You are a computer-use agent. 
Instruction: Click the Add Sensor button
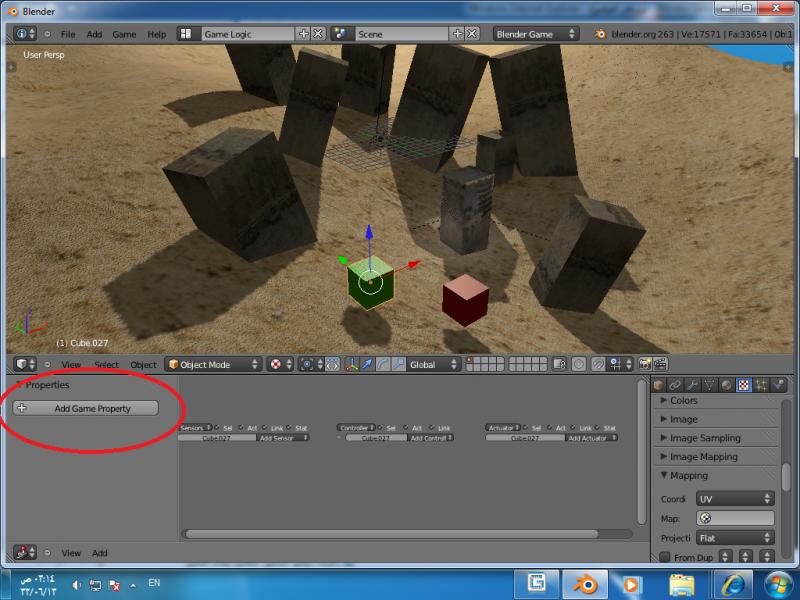(x=283, y=438)
